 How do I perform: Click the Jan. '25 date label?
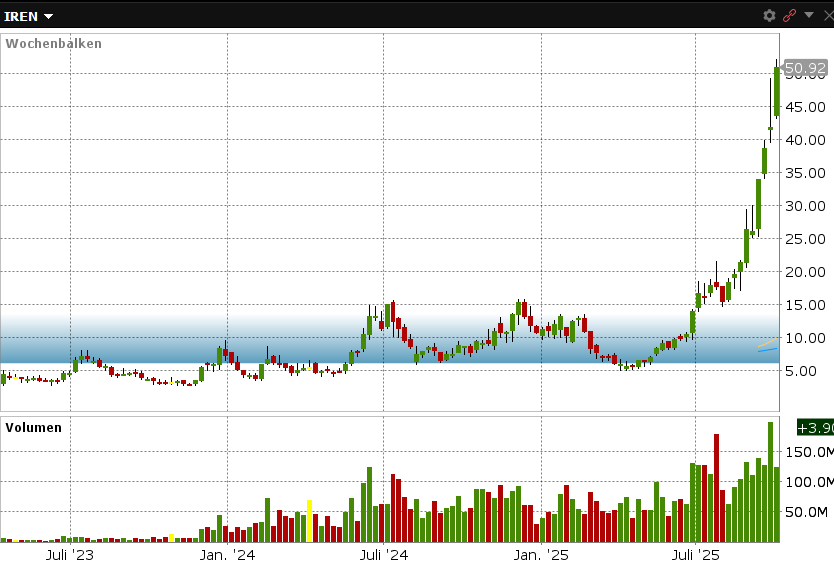pyautogui.click(x=541, y=555)
